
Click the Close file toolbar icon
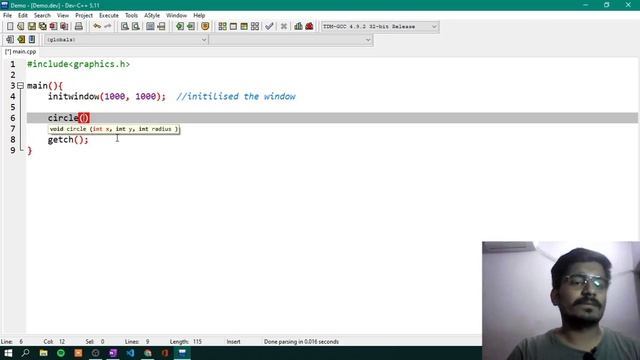click(53, 27)
